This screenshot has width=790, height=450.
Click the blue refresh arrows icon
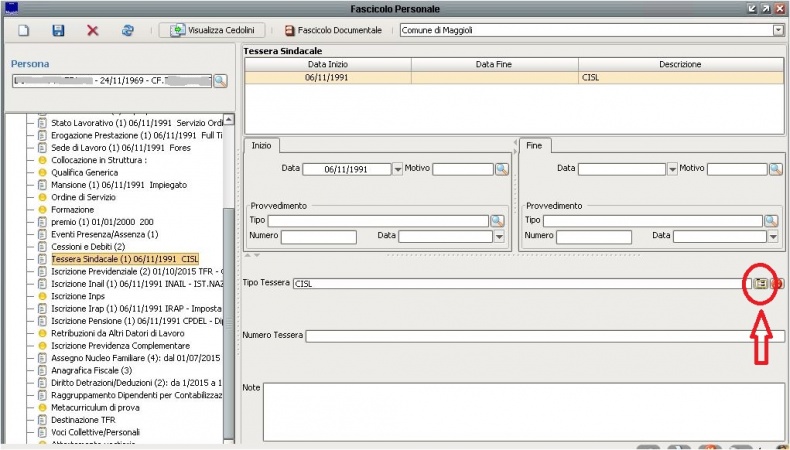click(127, 31)
